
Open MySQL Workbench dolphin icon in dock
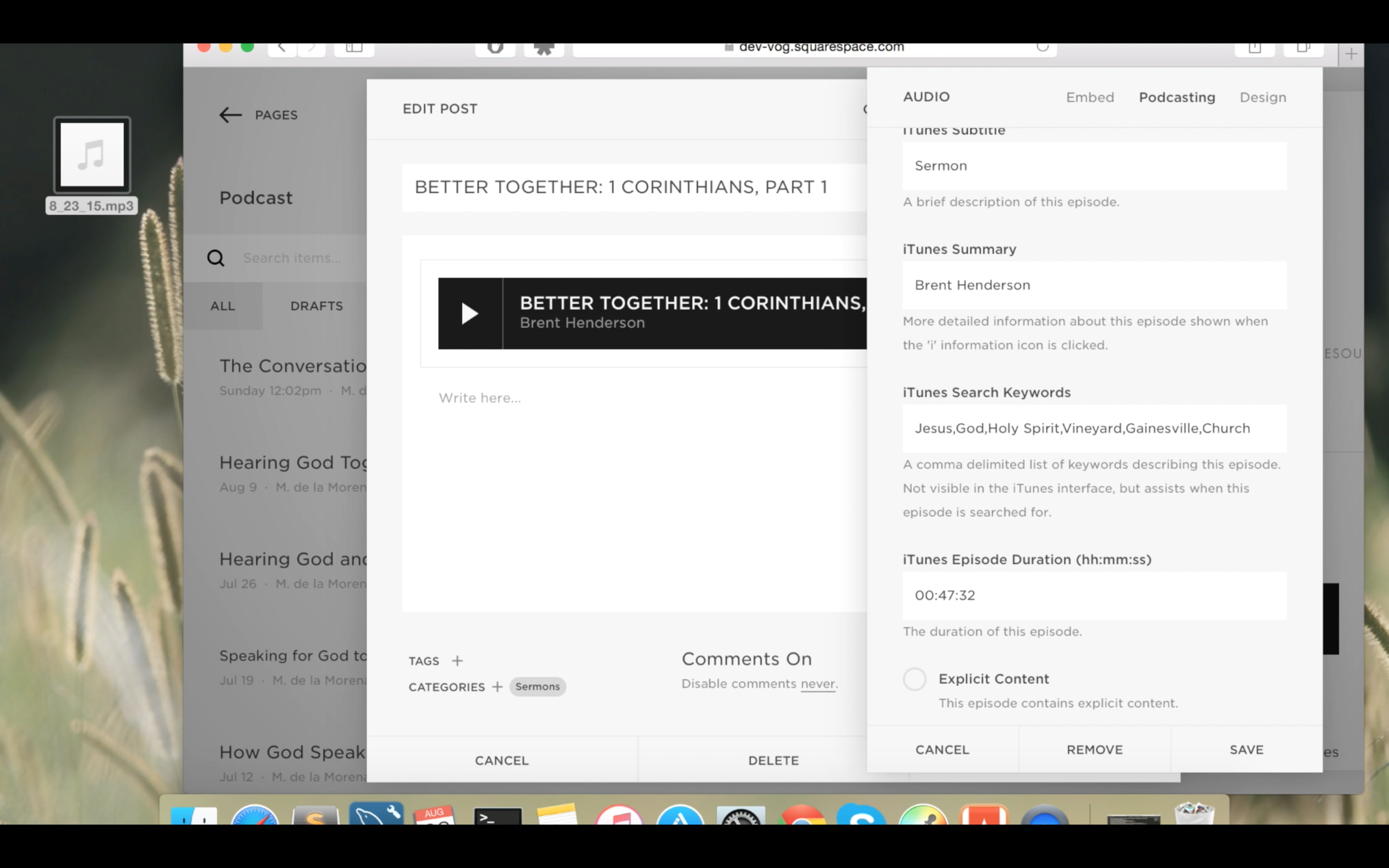[376, 814]
